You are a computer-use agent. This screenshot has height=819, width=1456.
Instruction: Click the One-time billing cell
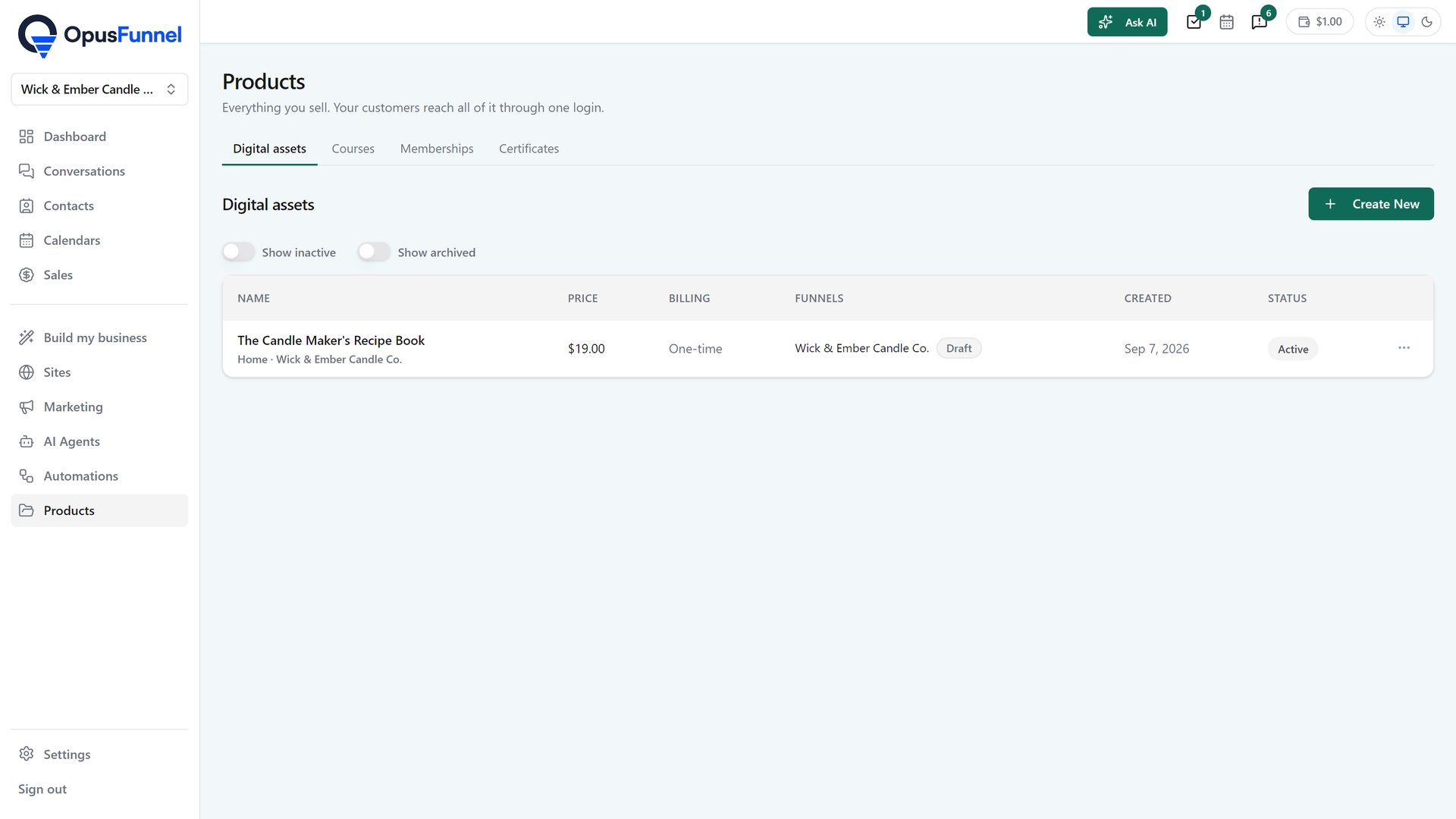click(x=695, y=349)
